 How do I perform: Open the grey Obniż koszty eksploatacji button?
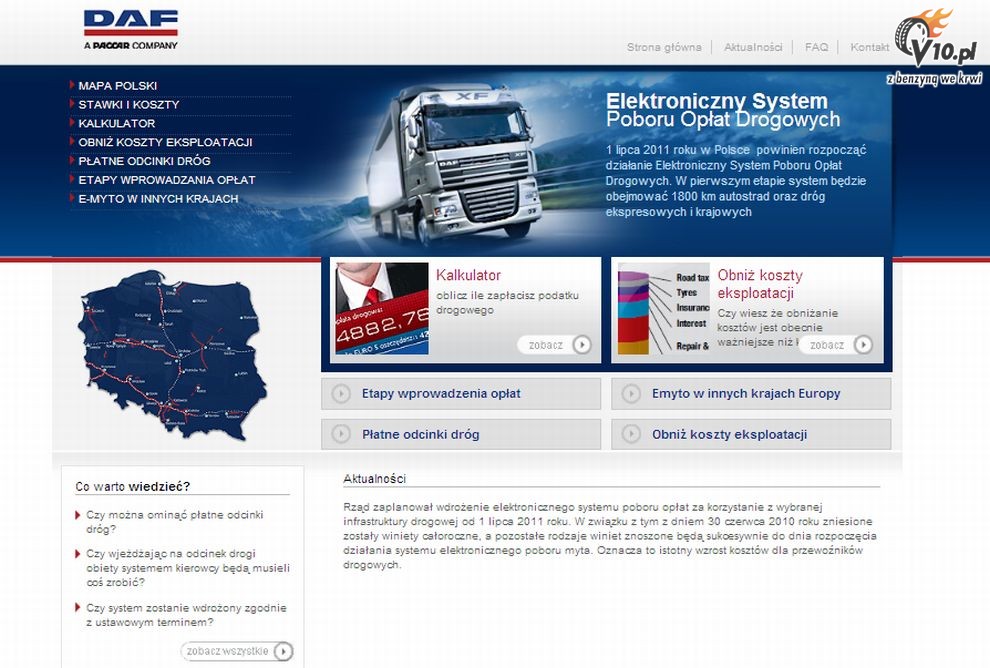coord(751,434)
